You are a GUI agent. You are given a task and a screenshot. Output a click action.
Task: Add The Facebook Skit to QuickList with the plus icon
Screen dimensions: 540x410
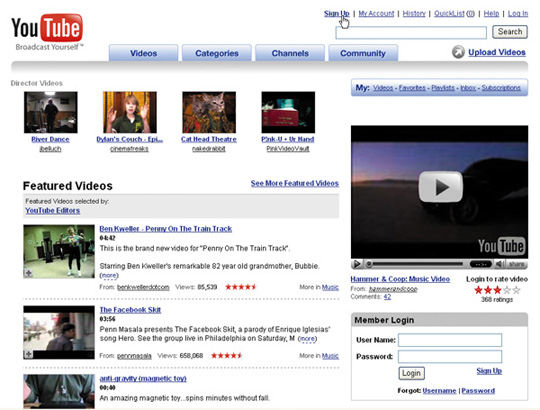[x=28, y=354]
